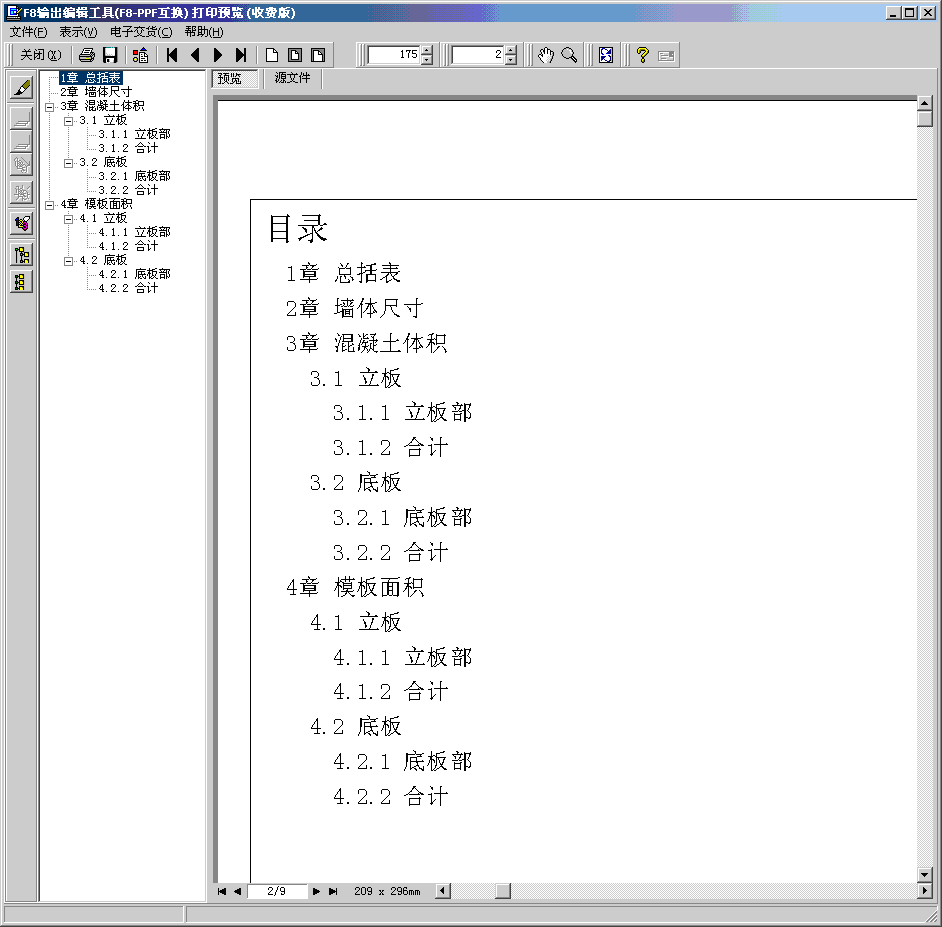Click the printer icon in the toolbar
Image resolution: width=942 pixels, height=927 pixels.
(87, 55)
